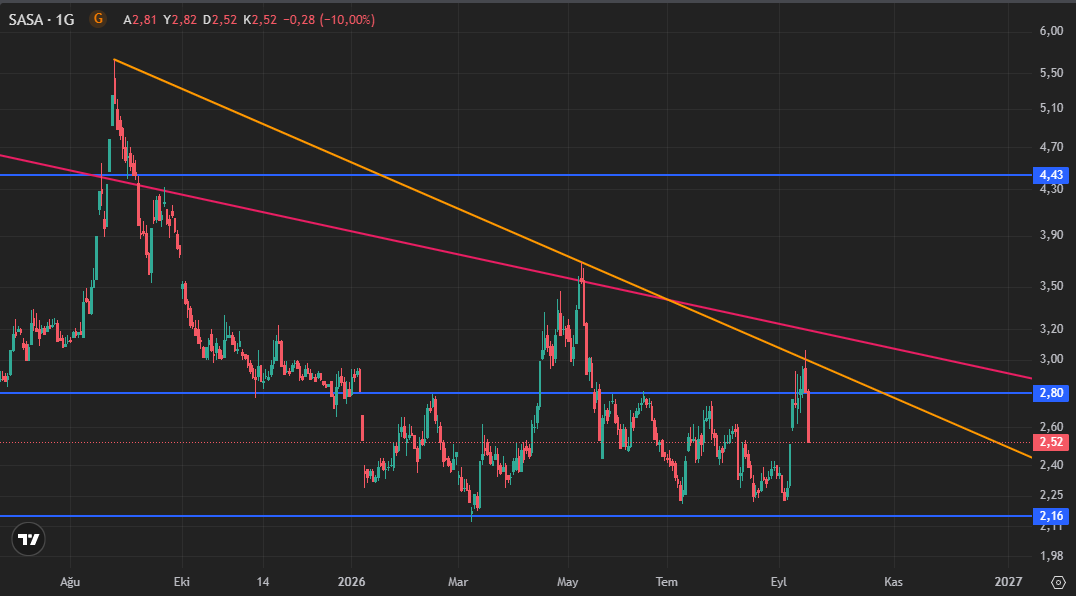Select the 2,80 blue price label
The width and height of the screenshot is (1076, 596).
tap(1051, 393)
